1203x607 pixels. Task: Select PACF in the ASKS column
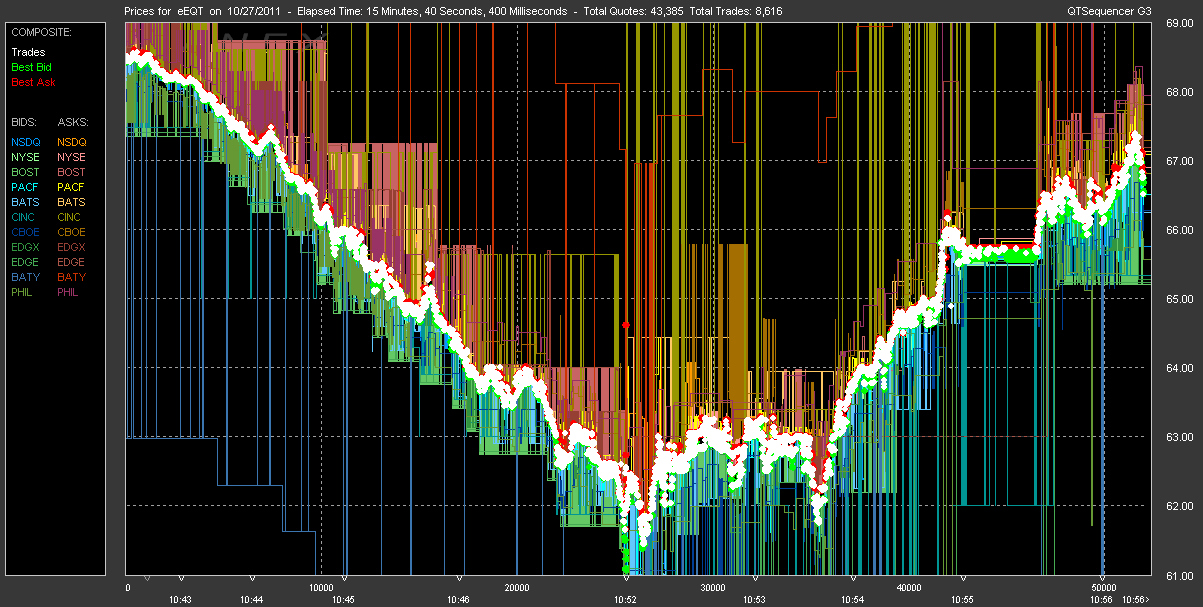(x=72, y=187)
